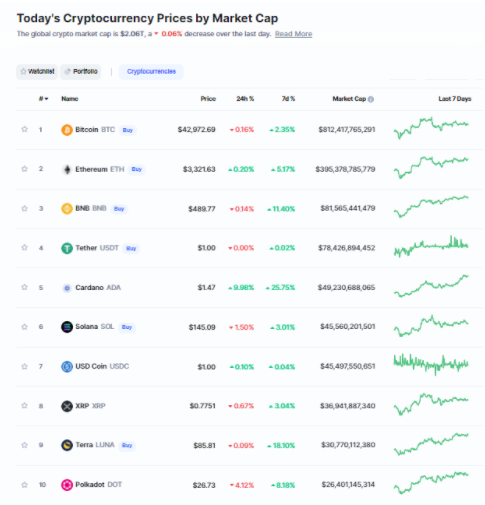Open the Watchlist button
The height and width of the screenshot is (505, 485).
click(x=37, y=72)
